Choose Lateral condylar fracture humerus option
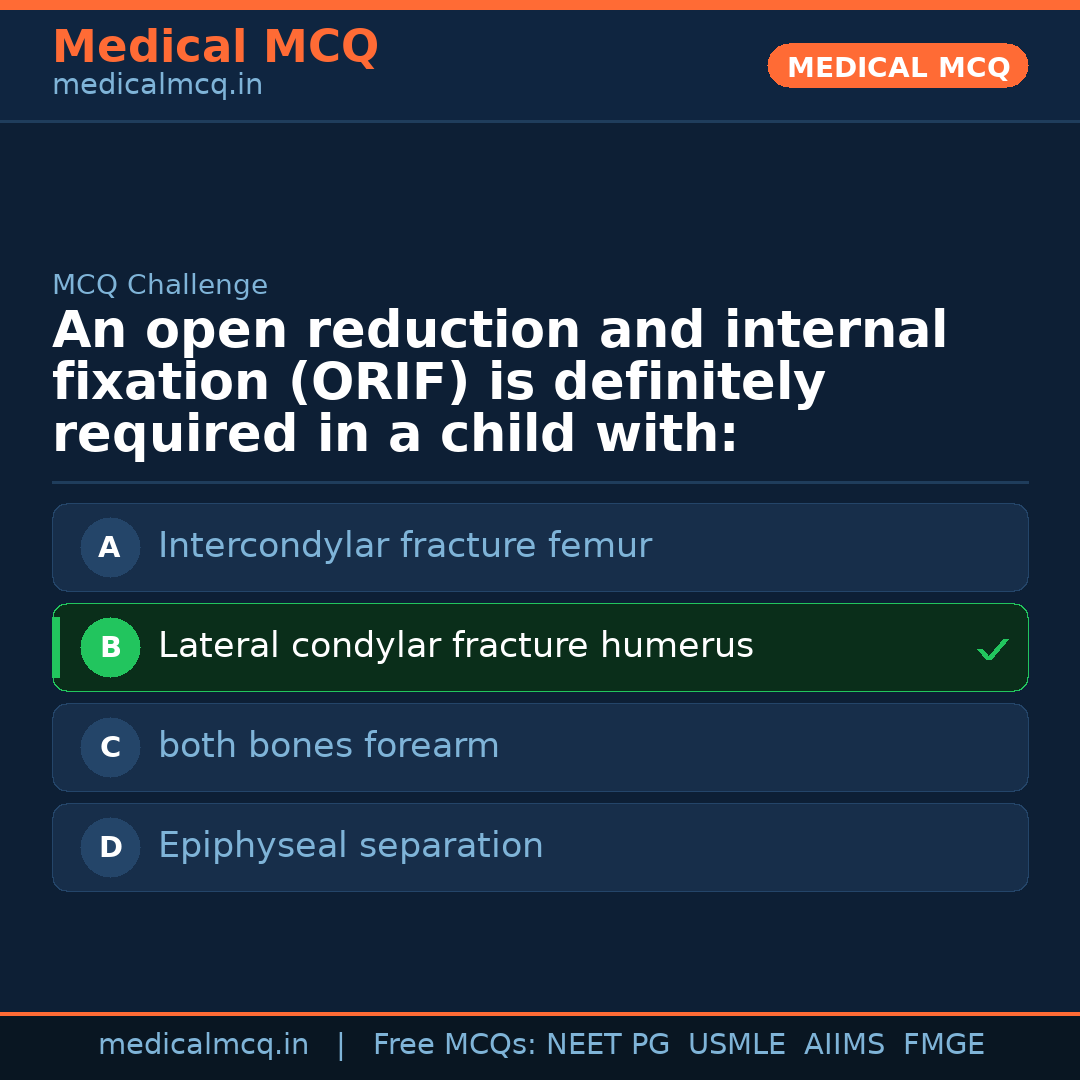 455,646
